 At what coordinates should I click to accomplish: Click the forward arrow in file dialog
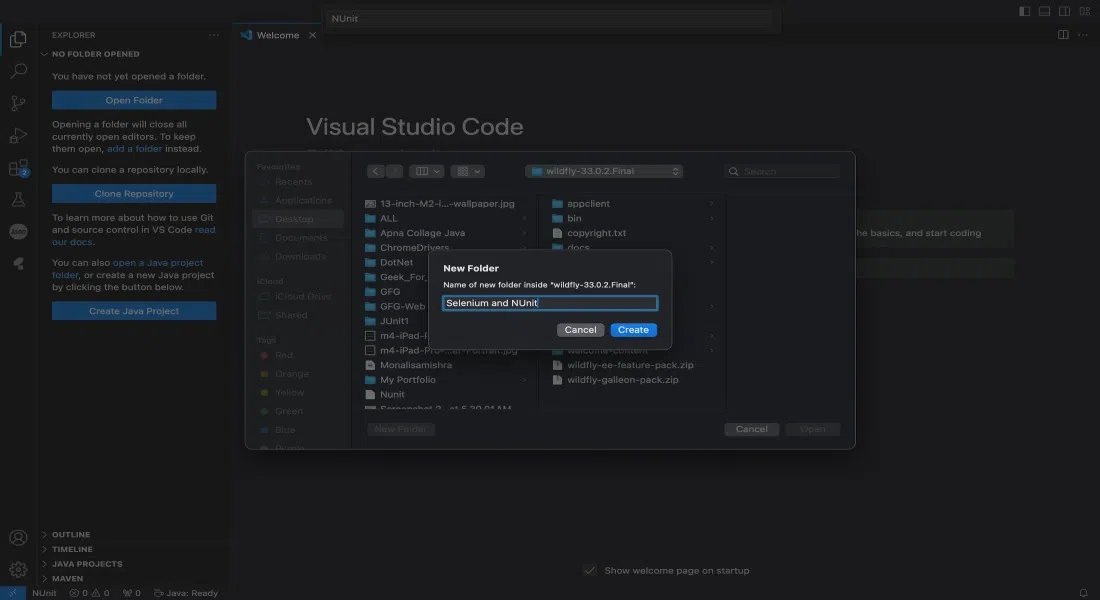(x=394, y=171)
